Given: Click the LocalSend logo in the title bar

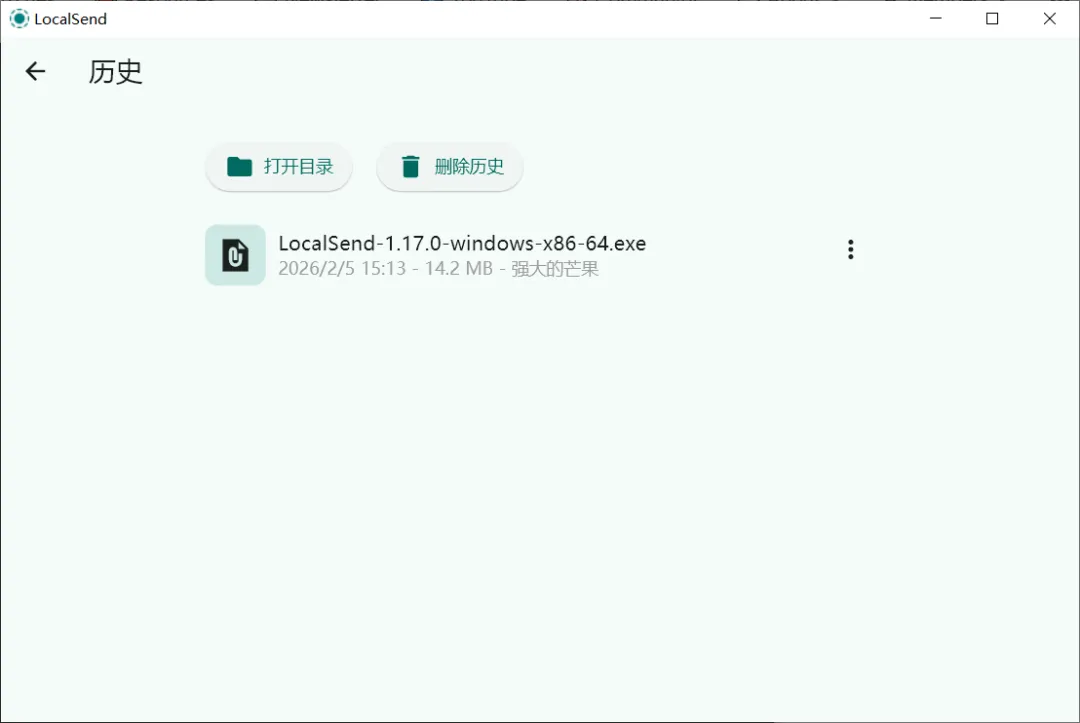Looking at the screenshot, I should 19,19.
